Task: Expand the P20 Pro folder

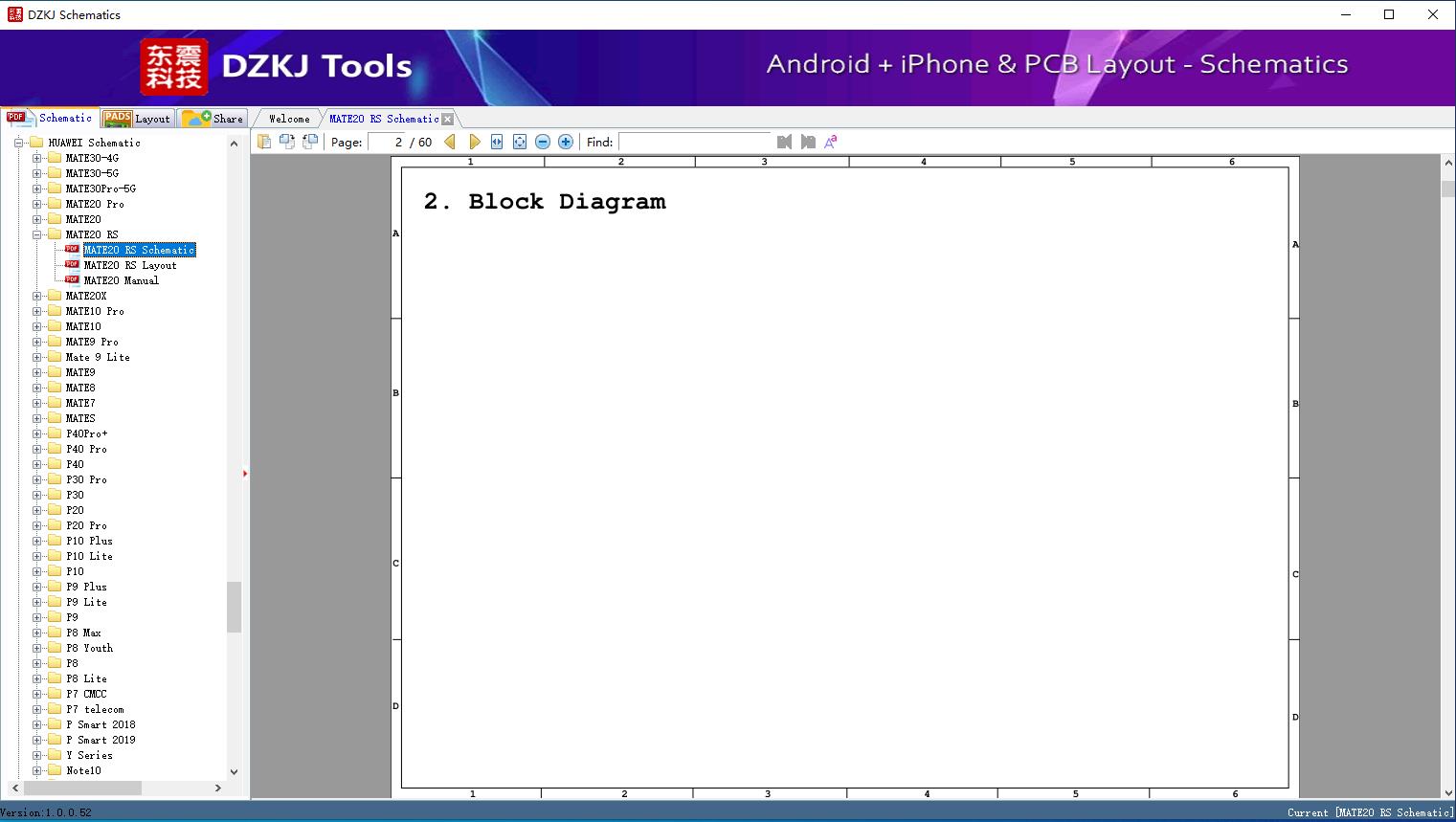Action: [x=36, y=525]
